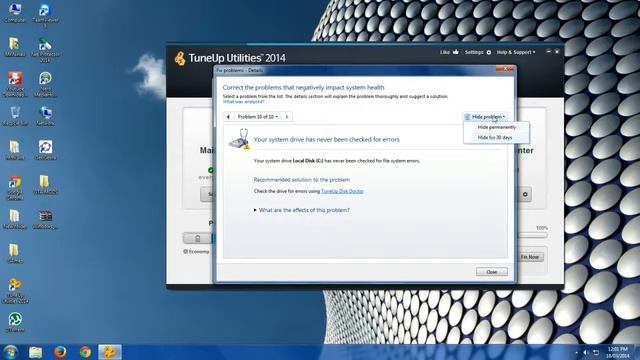The image size is (640, 360).
Task: Click the gear button in the main window
Action: (x=525, y=195)
